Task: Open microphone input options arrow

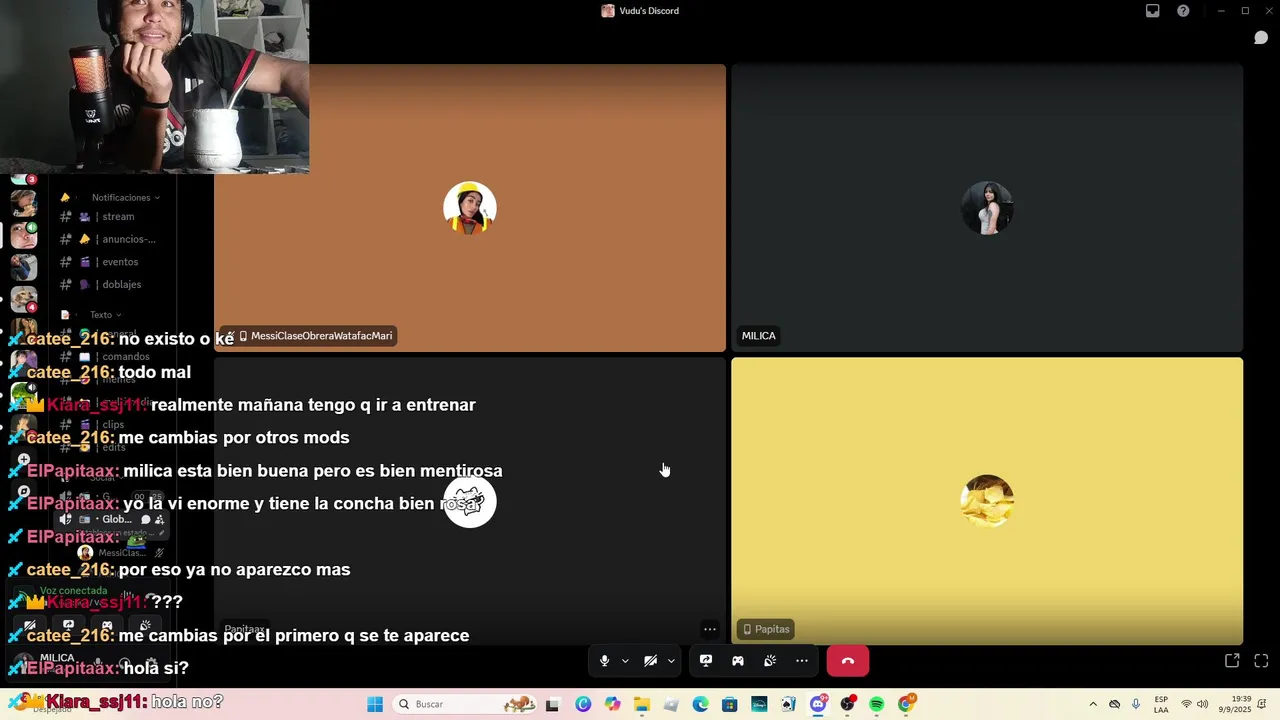Action: point(625,661)
